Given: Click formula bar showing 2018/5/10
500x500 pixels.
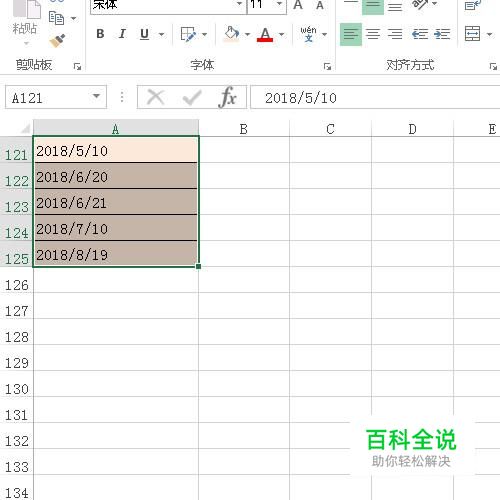Looking at the screenshot, I should pos(375,97).
